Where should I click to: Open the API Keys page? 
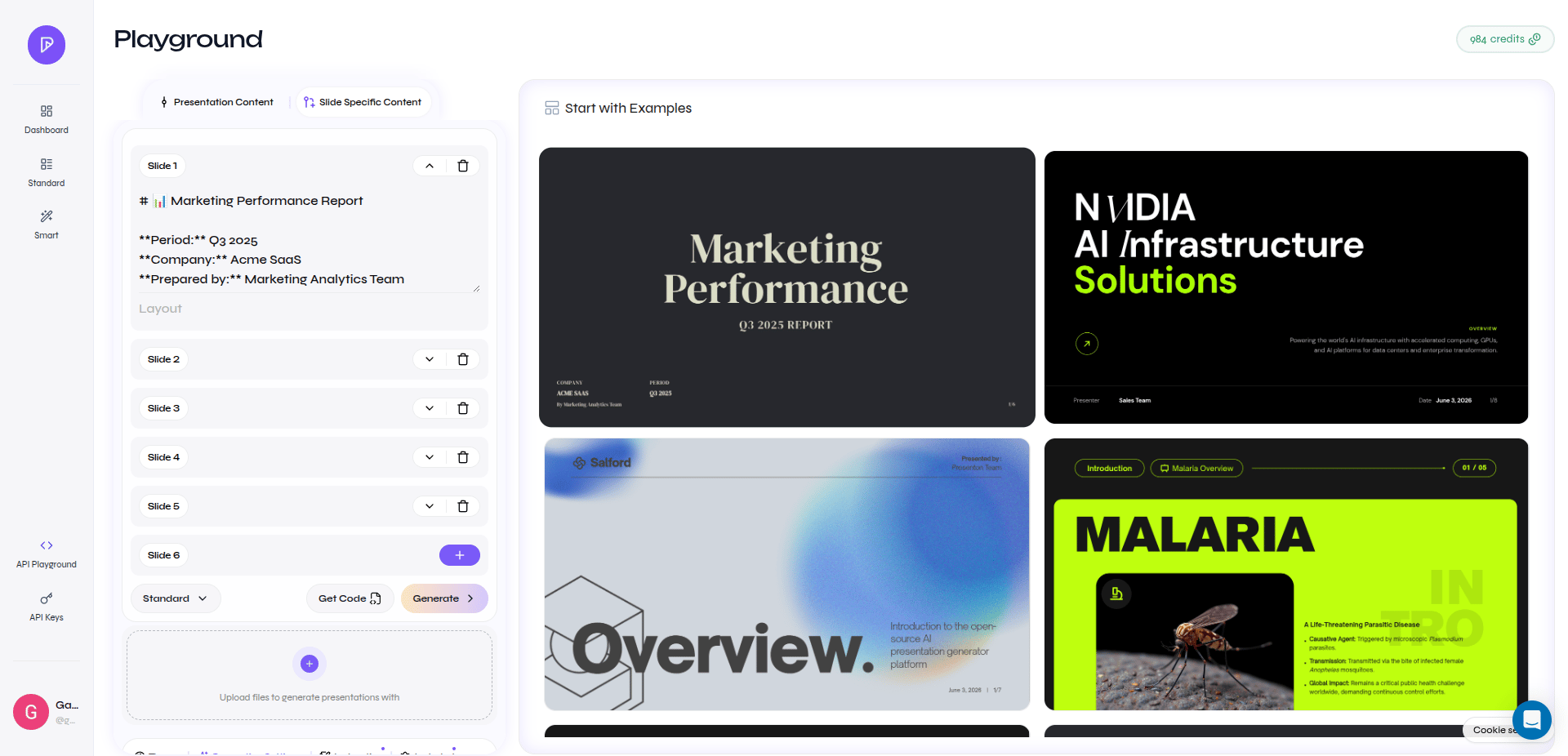coord(47,607)
